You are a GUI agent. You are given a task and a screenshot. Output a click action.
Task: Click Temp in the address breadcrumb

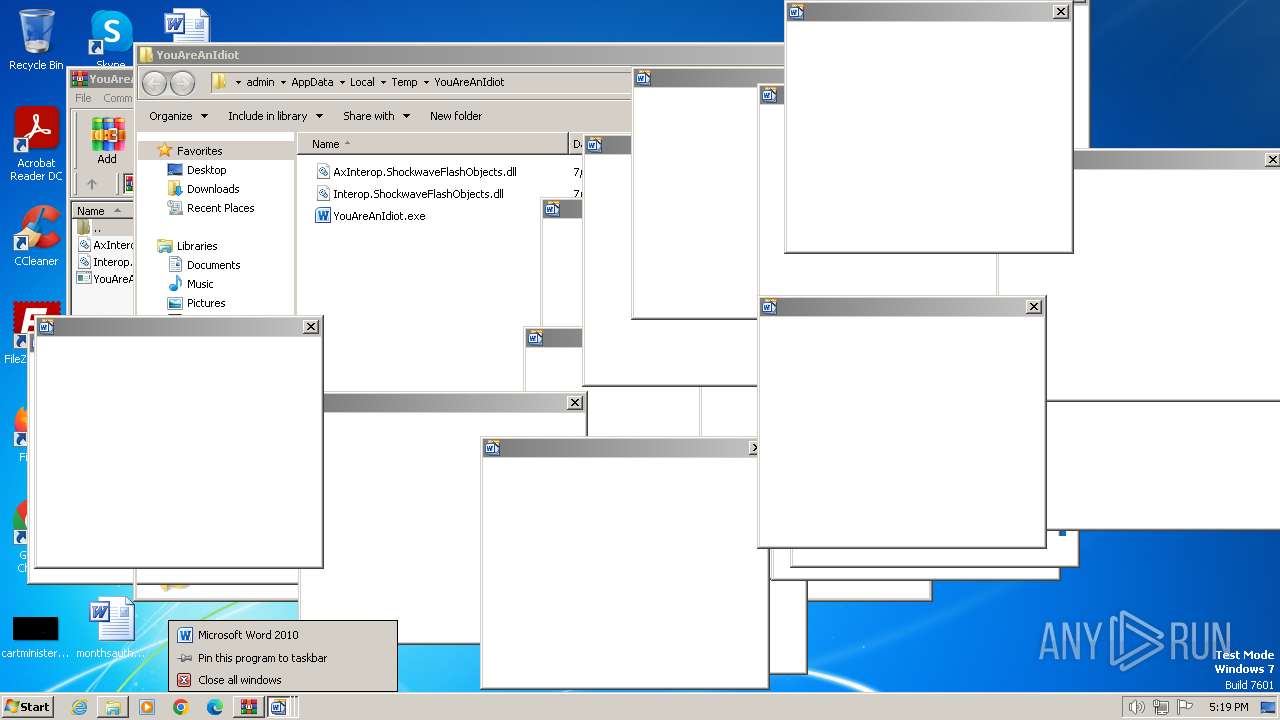(404, 82)
